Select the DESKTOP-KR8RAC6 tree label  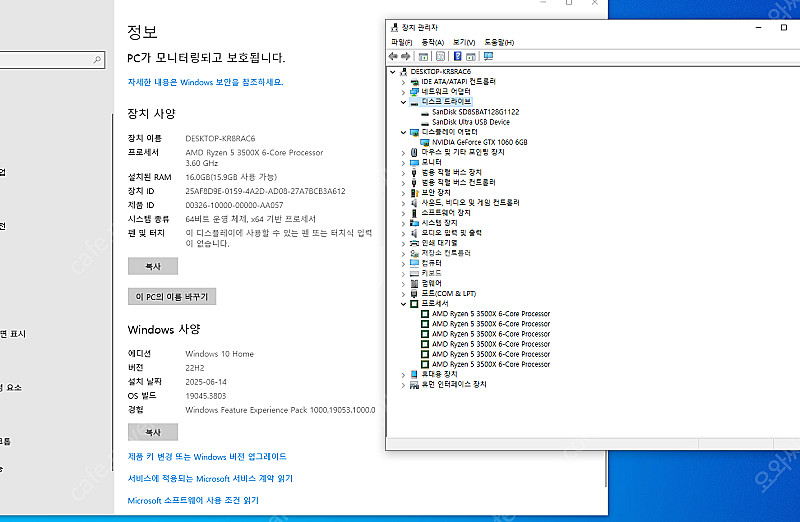pyautogui.click(x=440, y=71)
